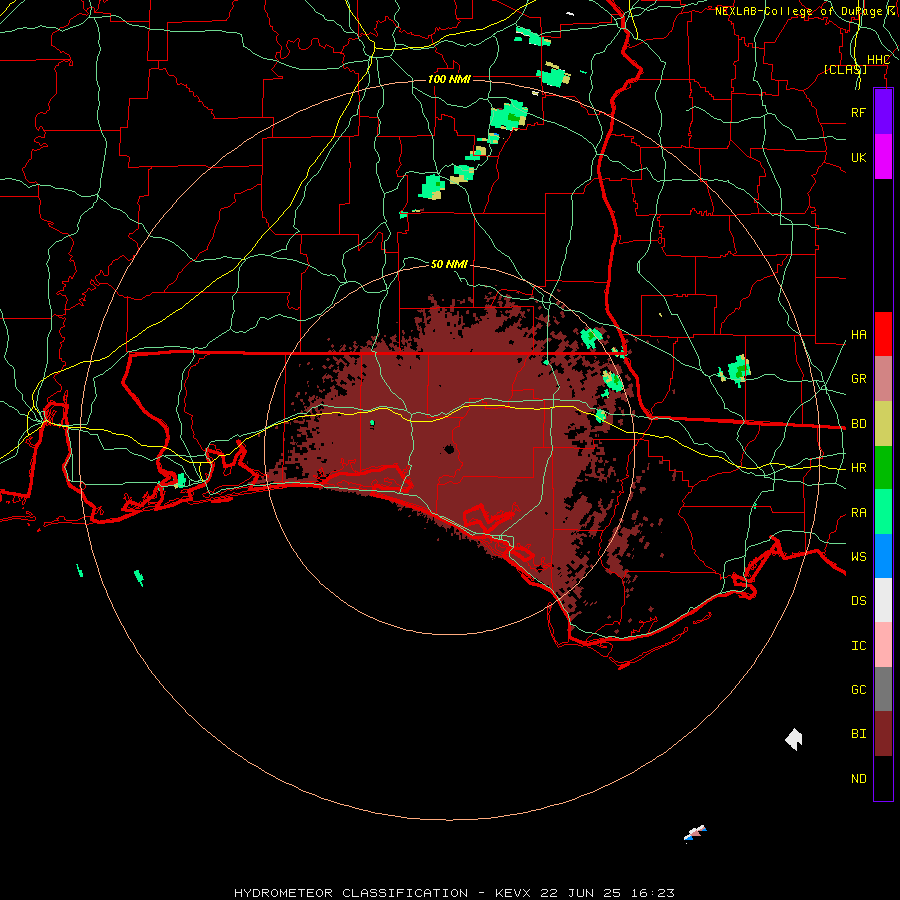Select the light green RA legend swatch
Screen dimensions: 900x900
[x=883, y=512]
